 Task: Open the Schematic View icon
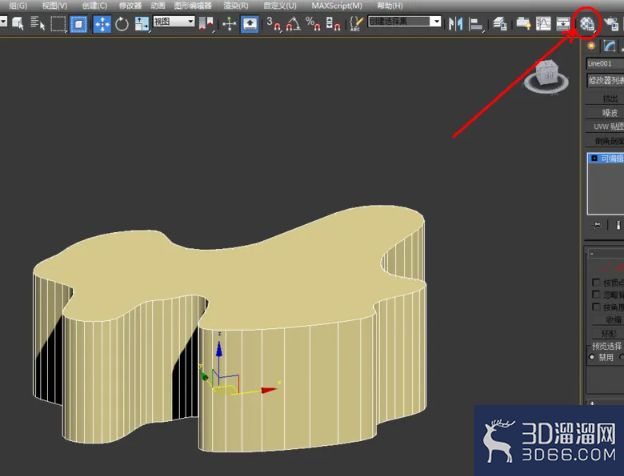coord(563,24)
